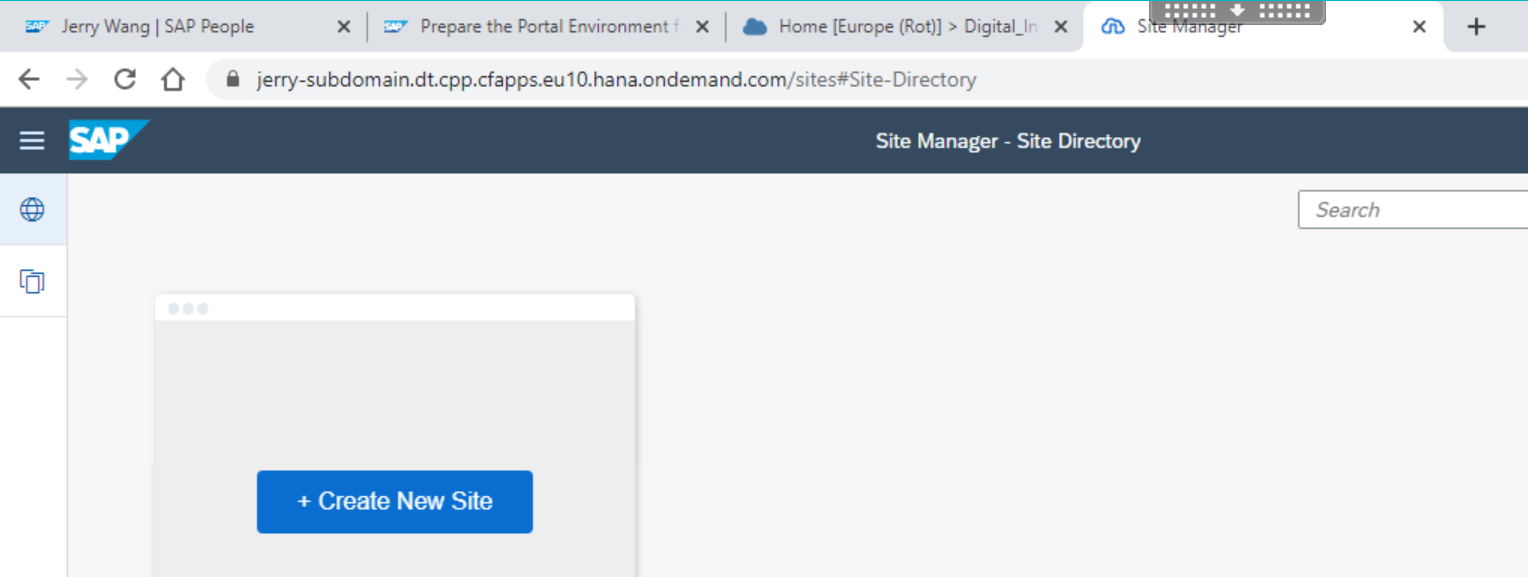The height and width of the screenshot is (577, 1528).
Task: Click the Create New Site button
Action: pyautogui.click(x=395, y=502)
